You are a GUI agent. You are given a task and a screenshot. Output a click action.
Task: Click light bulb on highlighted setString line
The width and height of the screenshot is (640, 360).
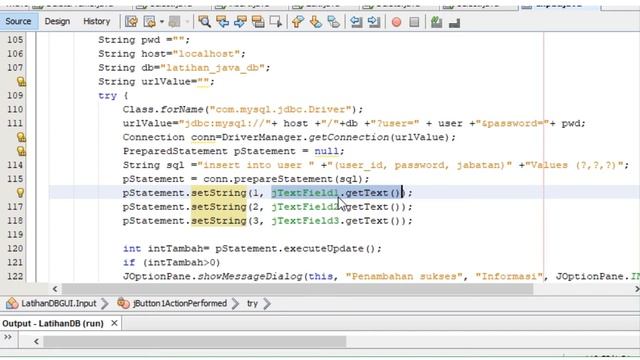click(x=20, y=193)
